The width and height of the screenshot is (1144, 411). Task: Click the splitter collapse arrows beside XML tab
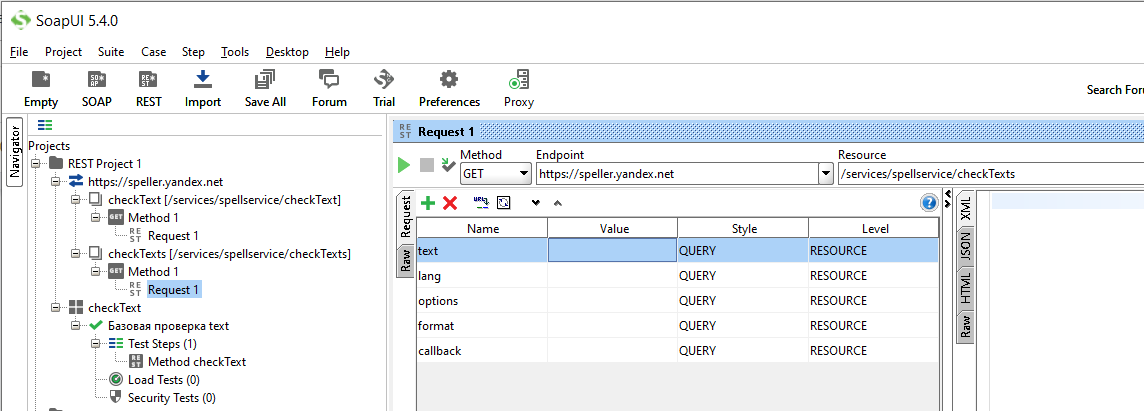point(948,197)
